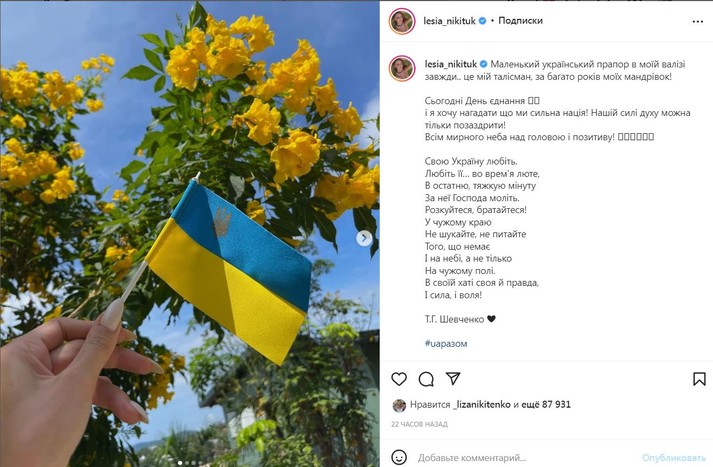Go to next photo with carousel arrow
Viewport: 713px width, 467px height.
364,238
